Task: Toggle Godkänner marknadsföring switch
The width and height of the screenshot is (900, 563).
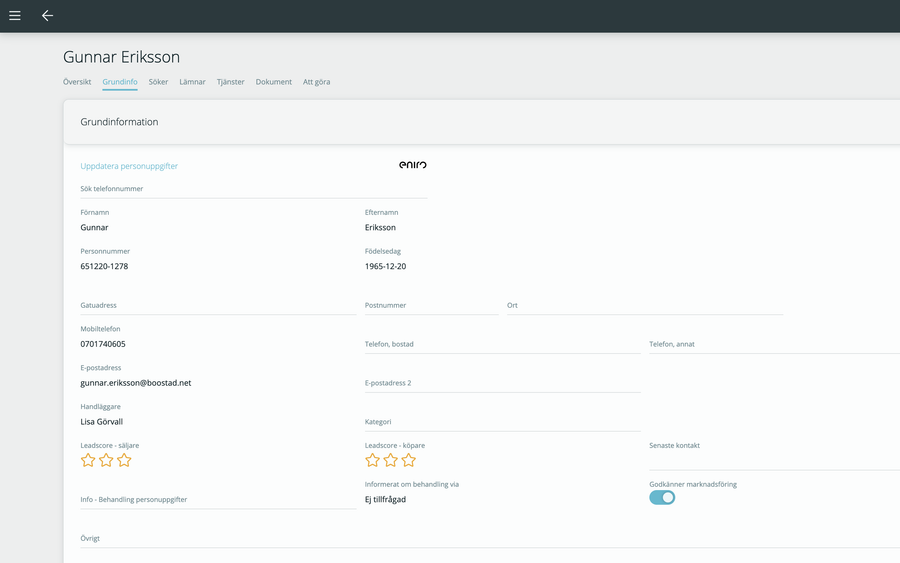Action: 662,498
